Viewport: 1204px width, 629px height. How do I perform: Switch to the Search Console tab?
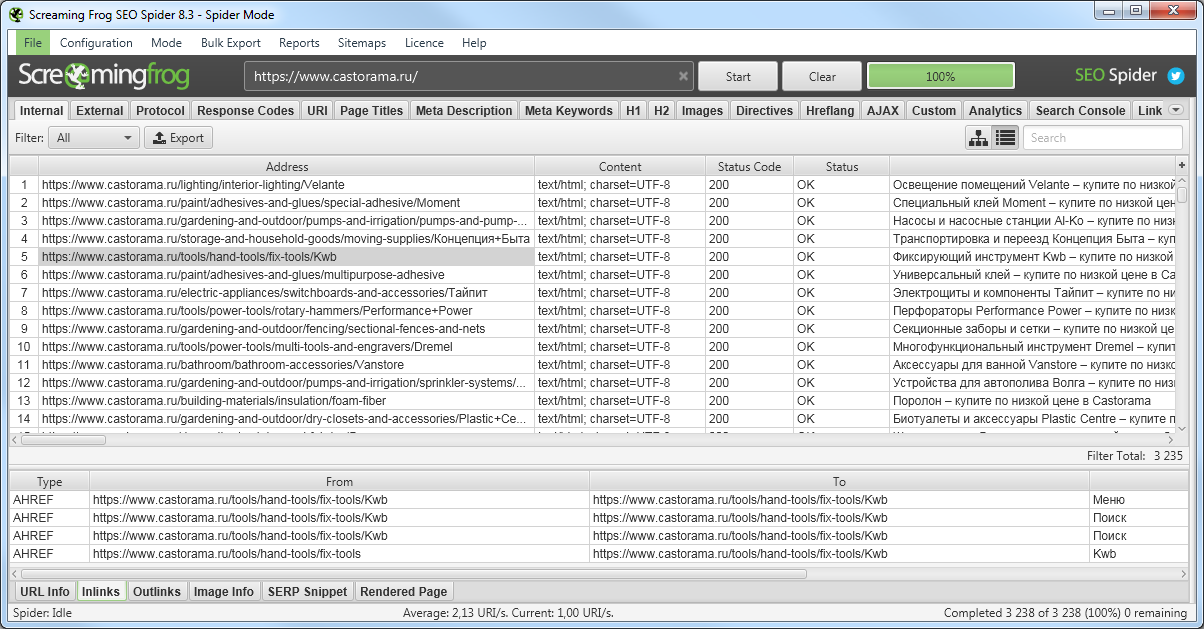coord(1080,111)
